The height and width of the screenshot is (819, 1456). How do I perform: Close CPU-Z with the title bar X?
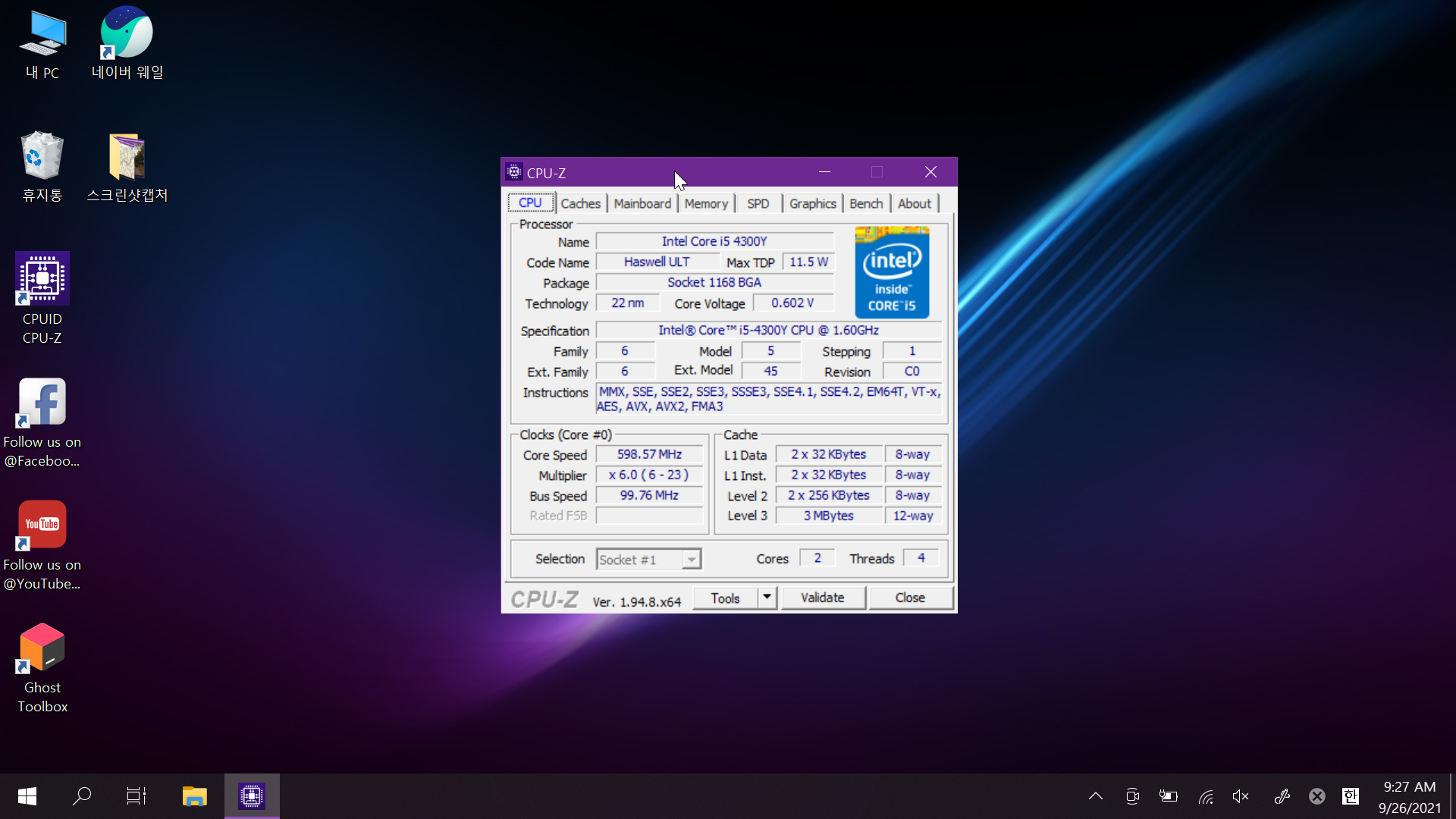pyautogui.click(x=930, y=172)
